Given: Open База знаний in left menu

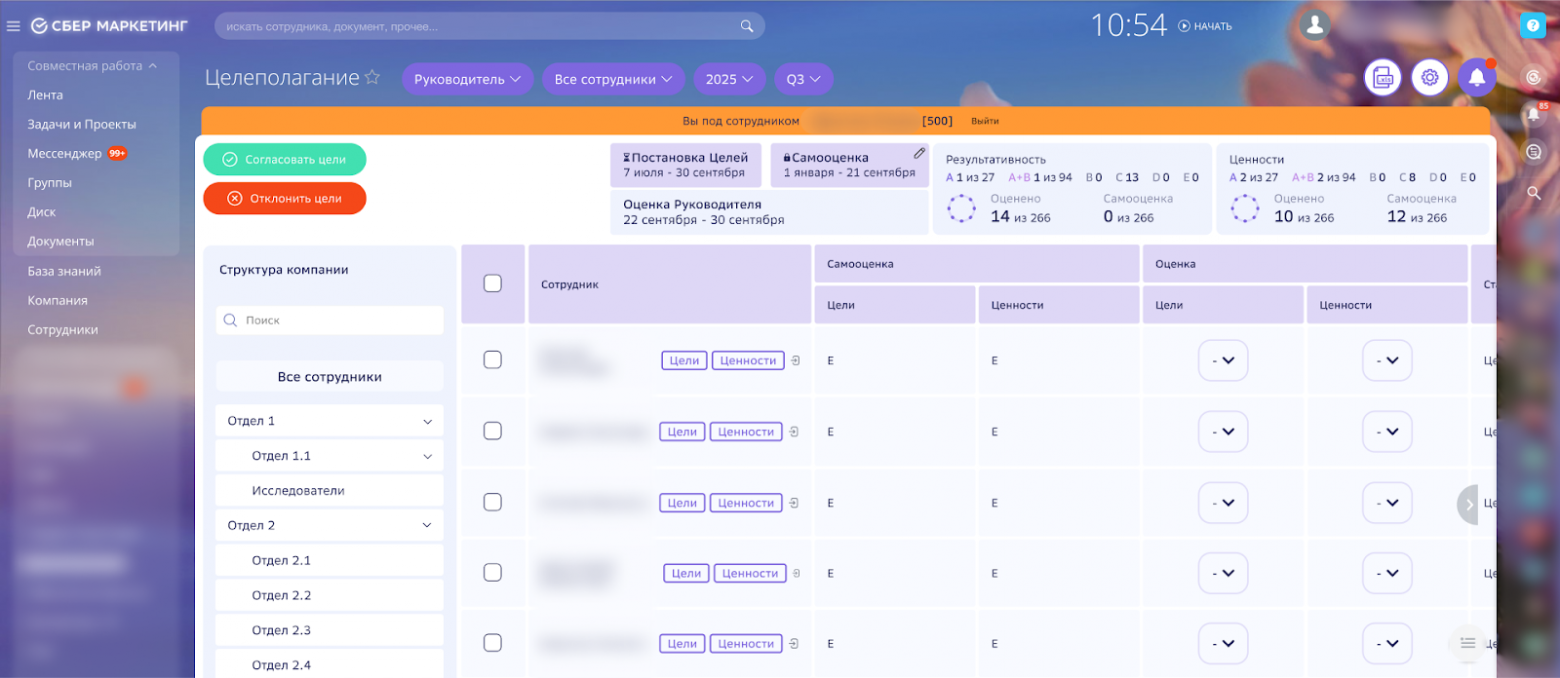Looking at the screenshot, I should pyautogui.click(x=64, y=271).
